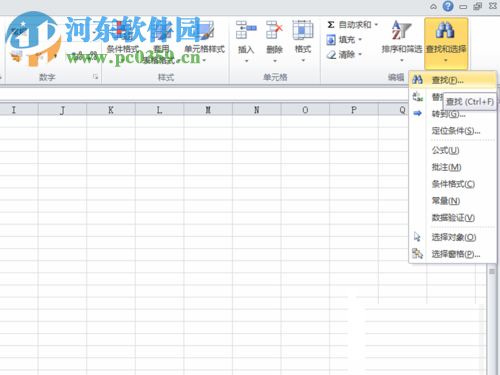
Task: Click the 单元格样式 label
Action: click(205, 49)
